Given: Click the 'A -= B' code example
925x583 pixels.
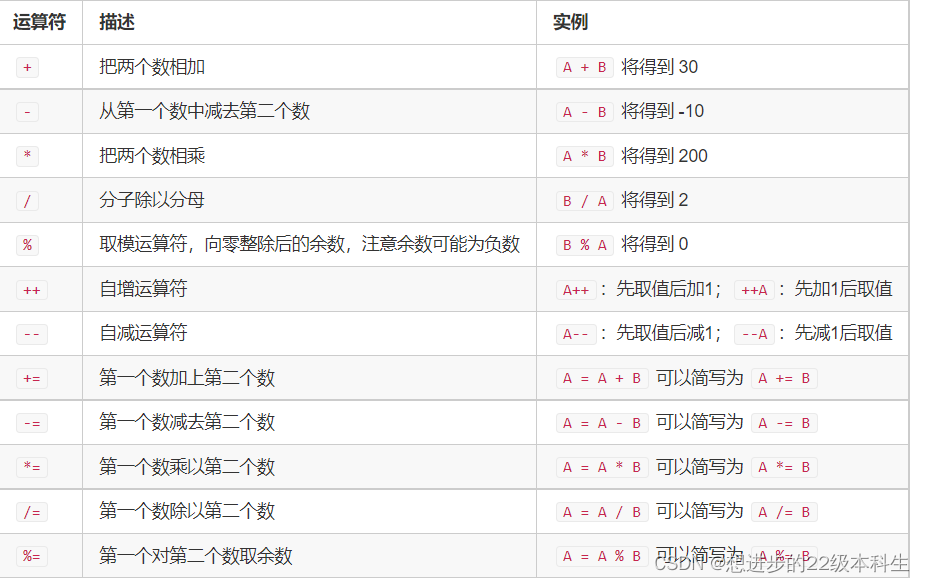Looking at the screenshot, I should [785, 423].
